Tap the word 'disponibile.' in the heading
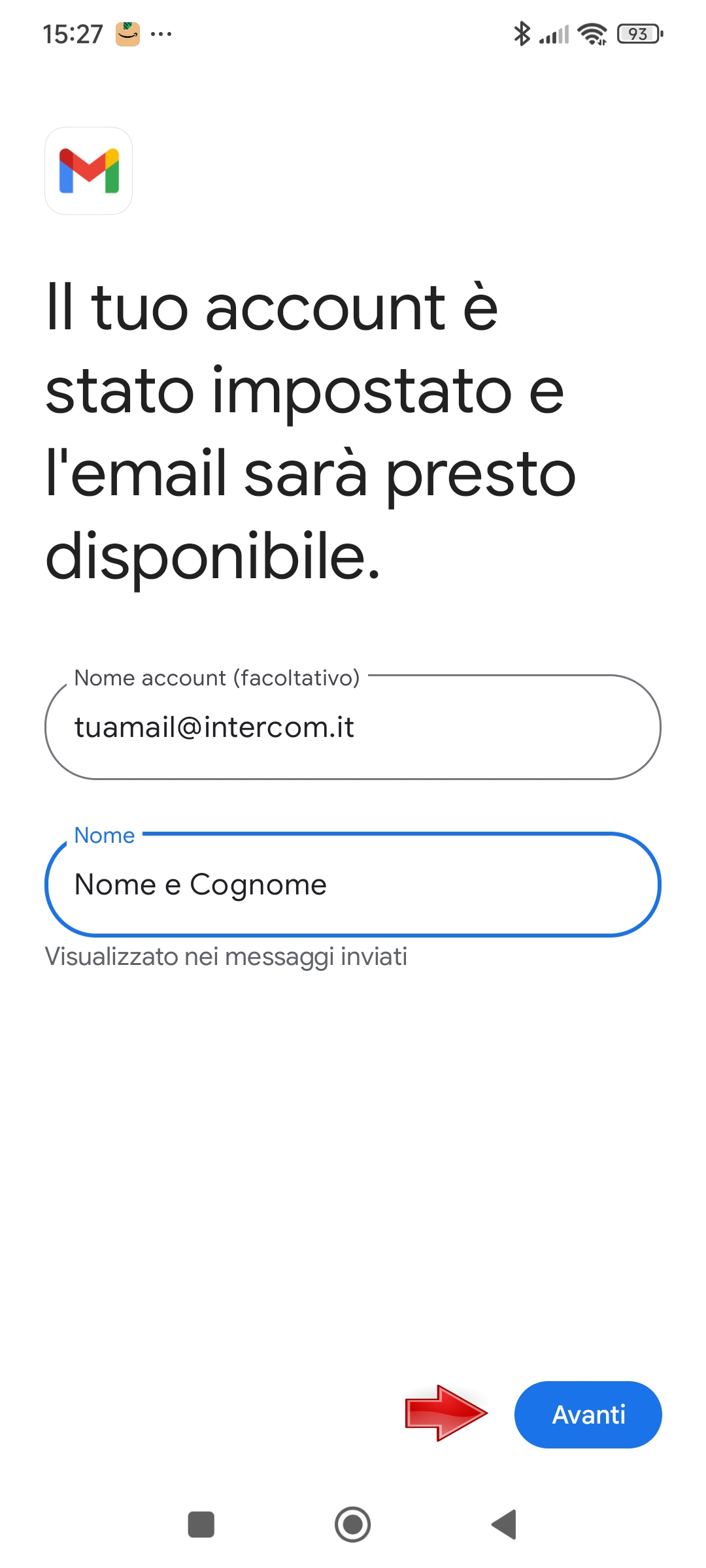Screen dimensions: 706x1568 point(213,555)
